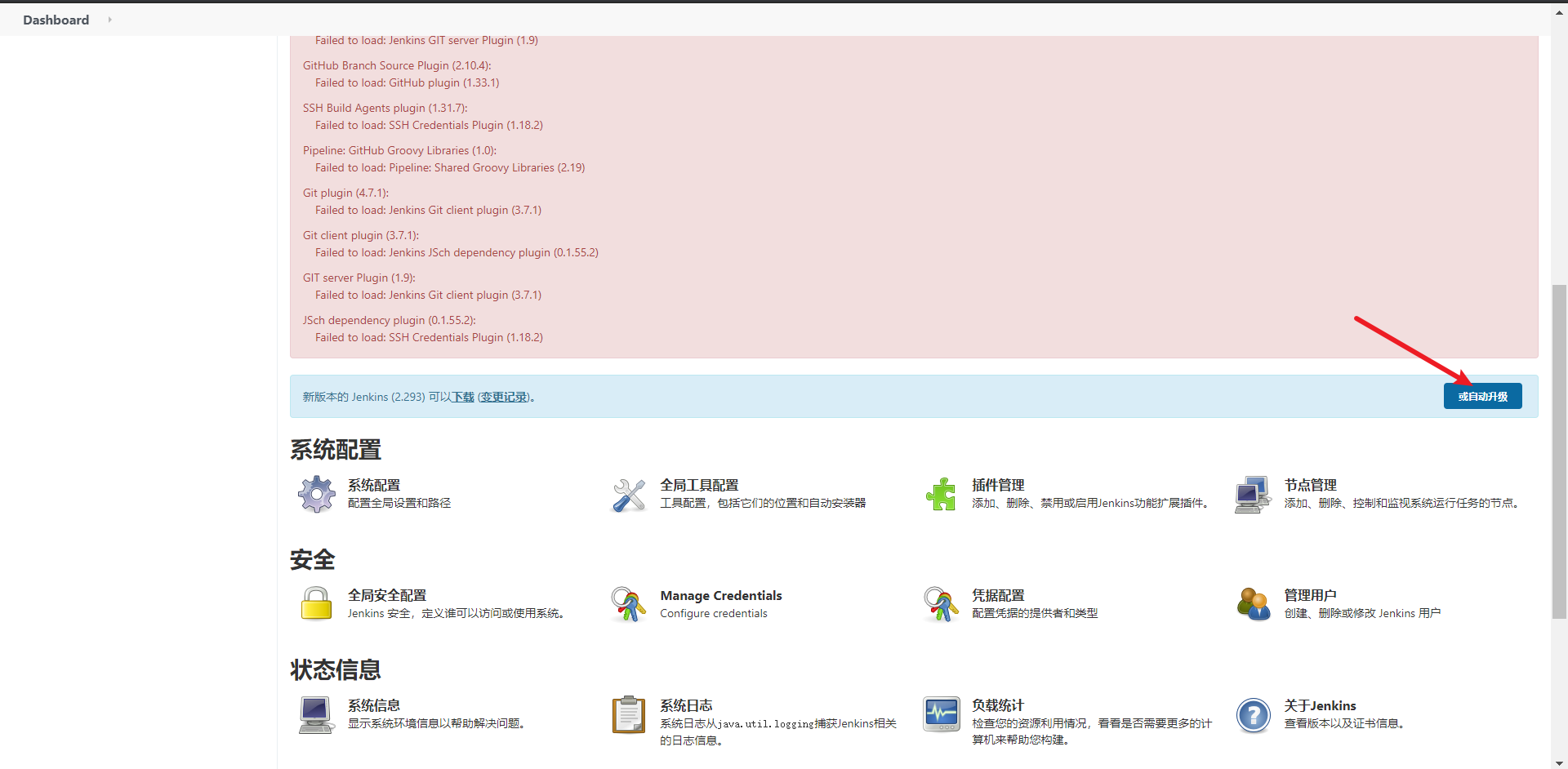Viewport: 1568px width, 769px height.
Task: Click the 变更记录 changelog link
Action: [504, 397]
